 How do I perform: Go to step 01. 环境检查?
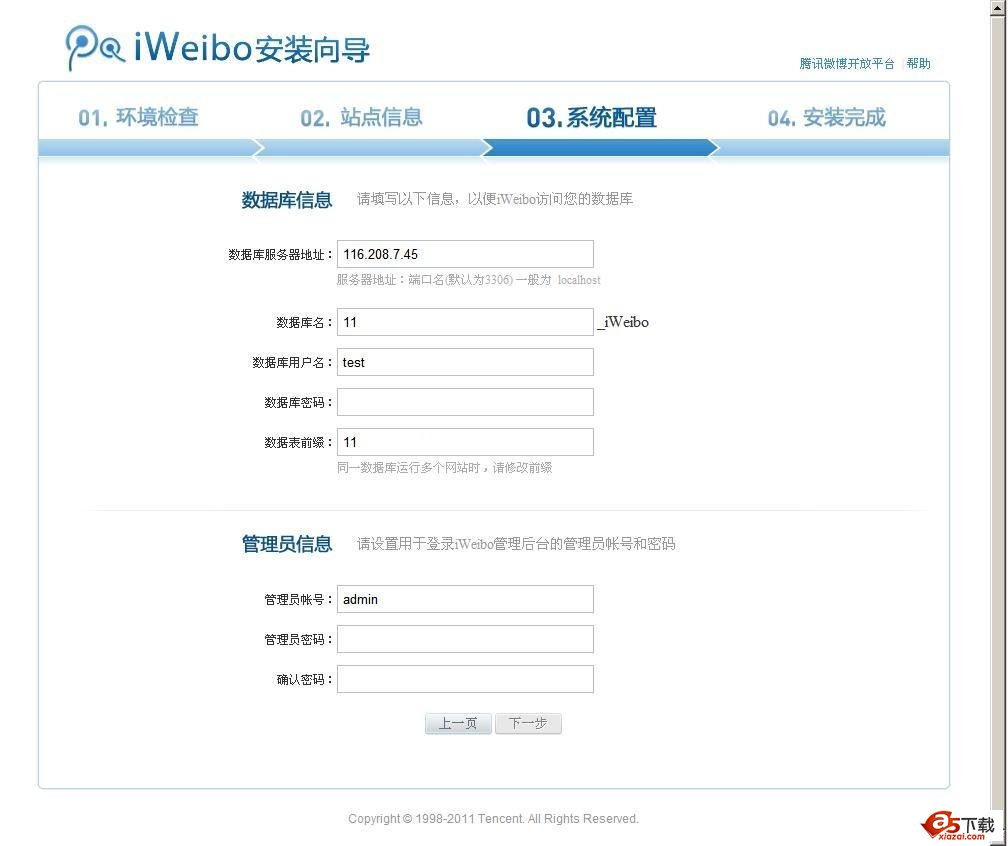click(x=138, y=118)
